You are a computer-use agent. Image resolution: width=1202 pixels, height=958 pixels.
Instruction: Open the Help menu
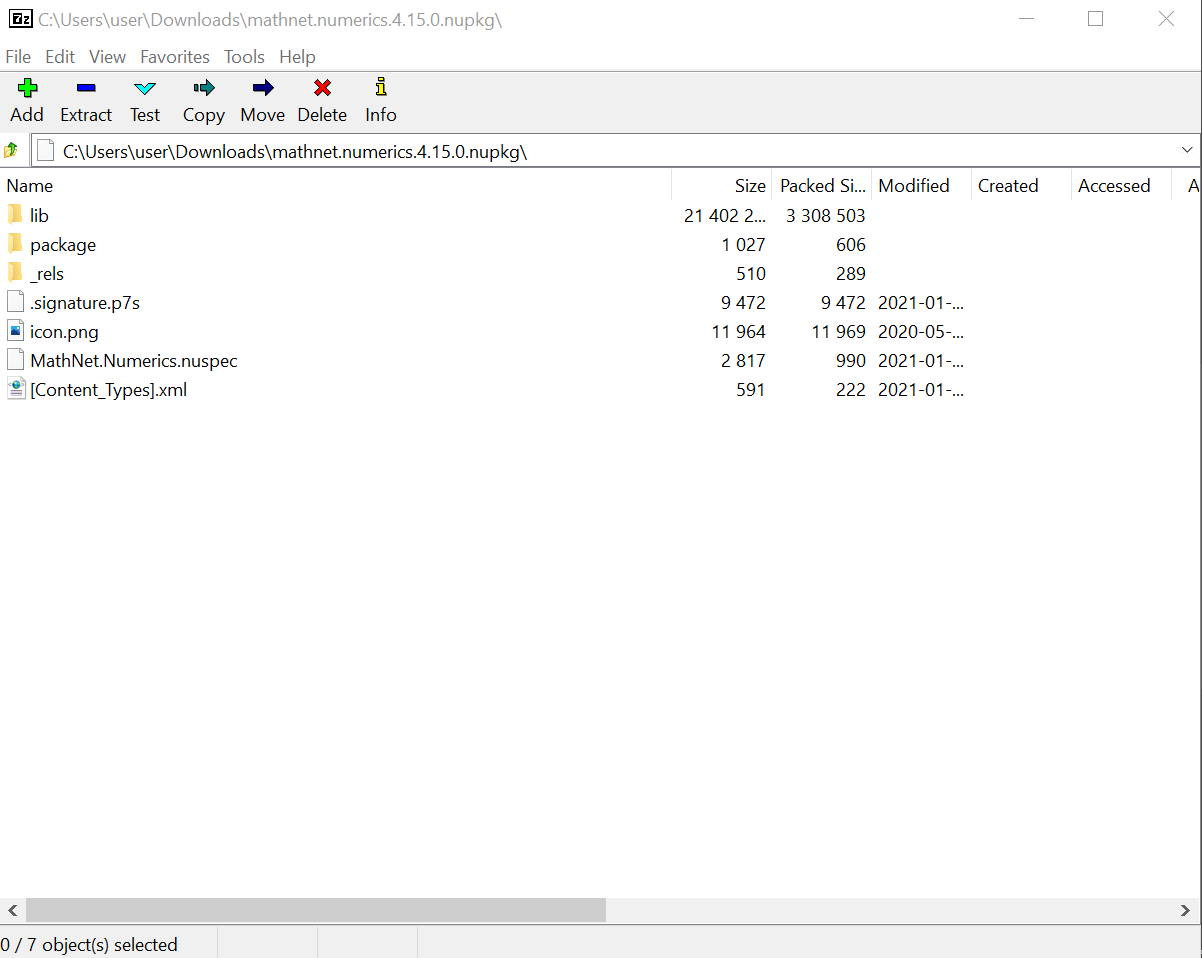pos(297,57)
